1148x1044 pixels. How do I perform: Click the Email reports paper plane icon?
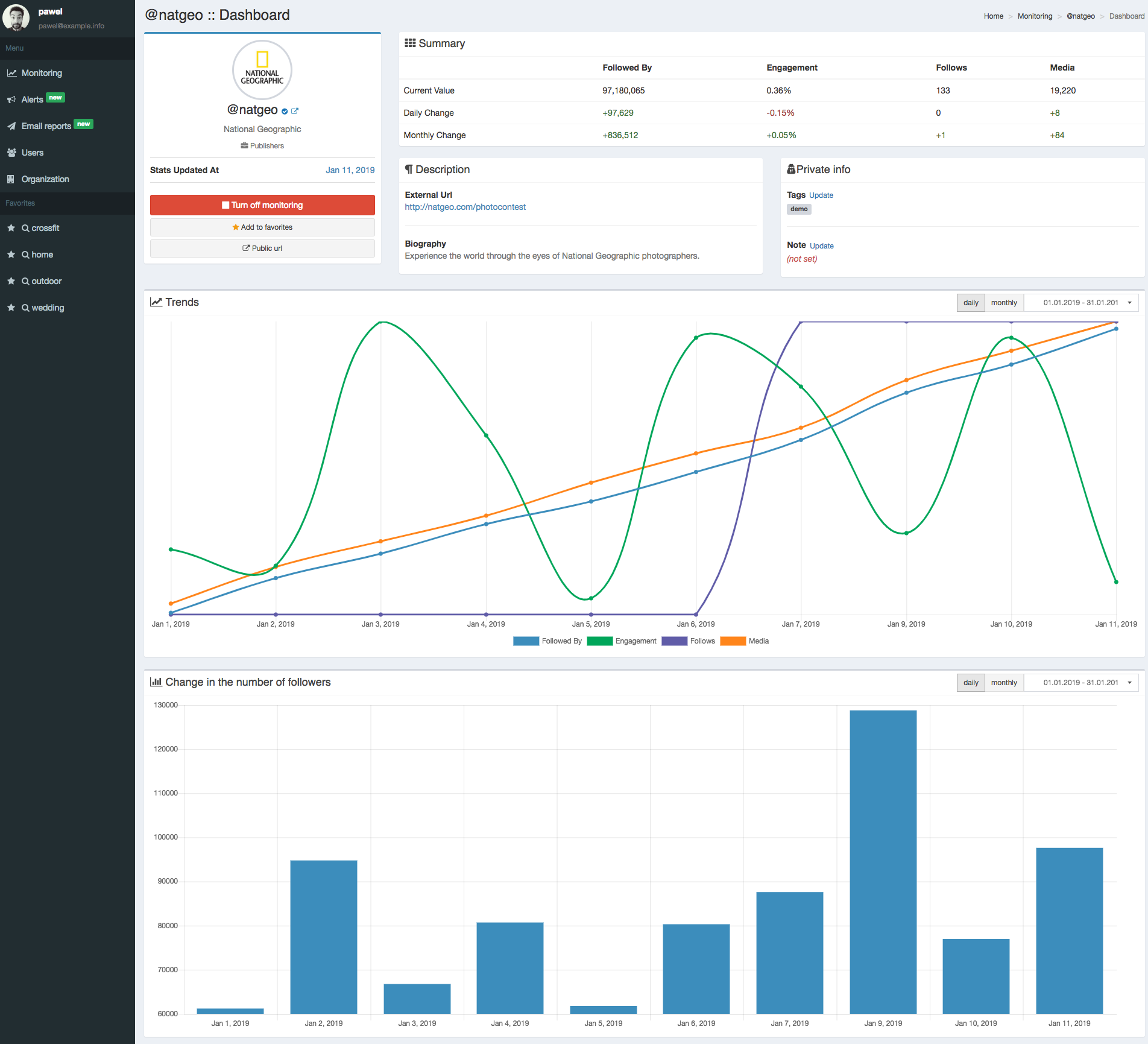(x=11, y=126)
